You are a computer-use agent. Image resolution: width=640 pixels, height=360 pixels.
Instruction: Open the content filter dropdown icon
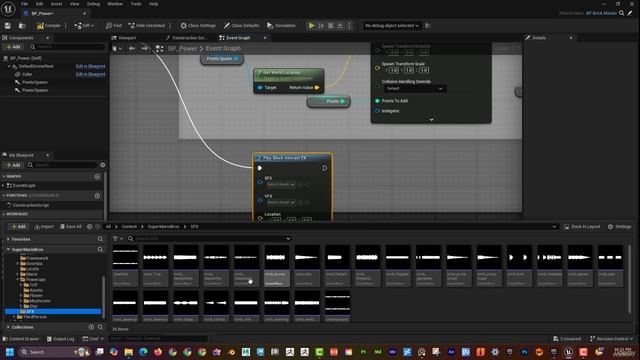(x=118, y=239)
